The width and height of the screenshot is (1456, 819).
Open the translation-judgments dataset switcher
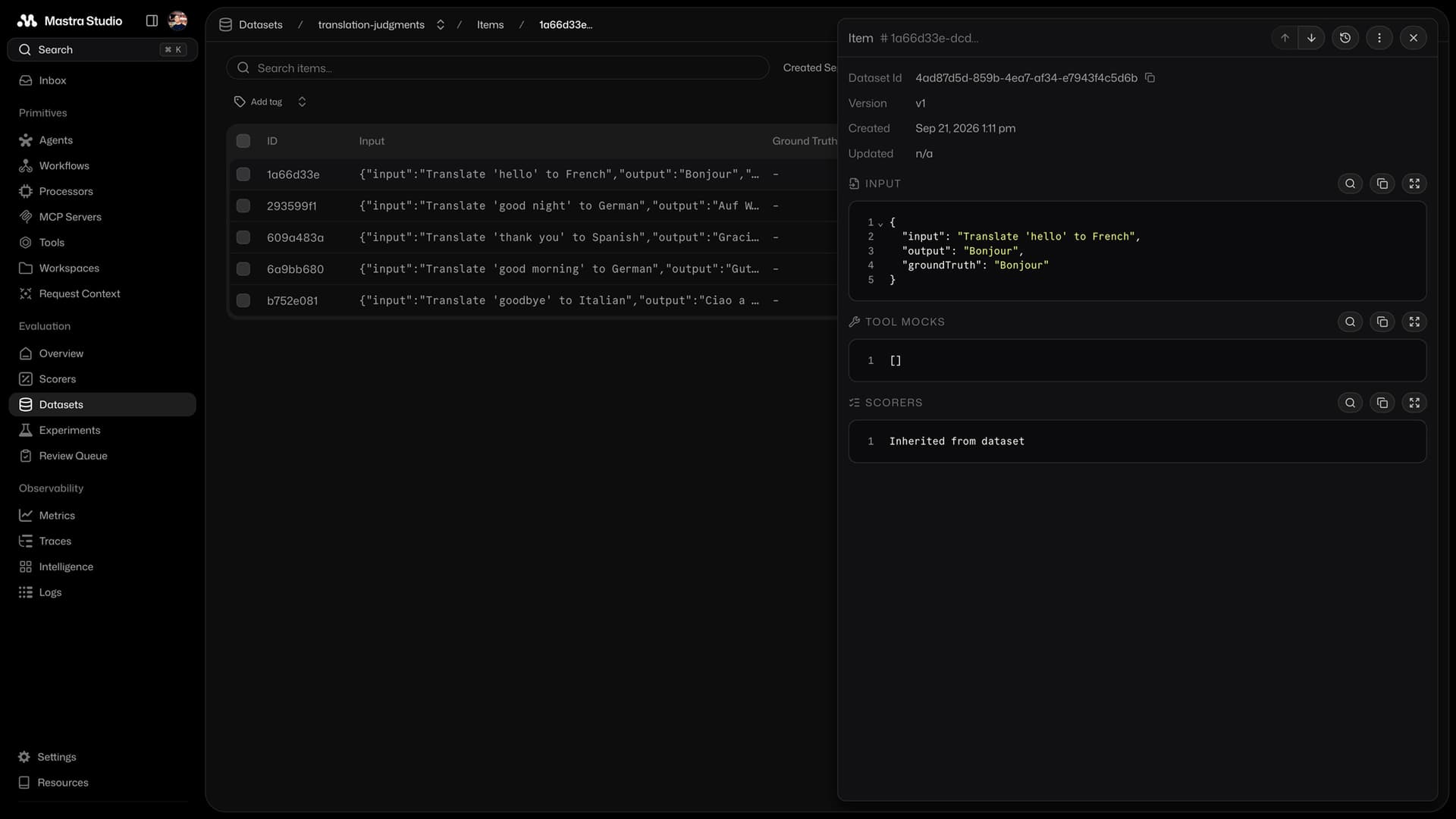coord(441,25)
